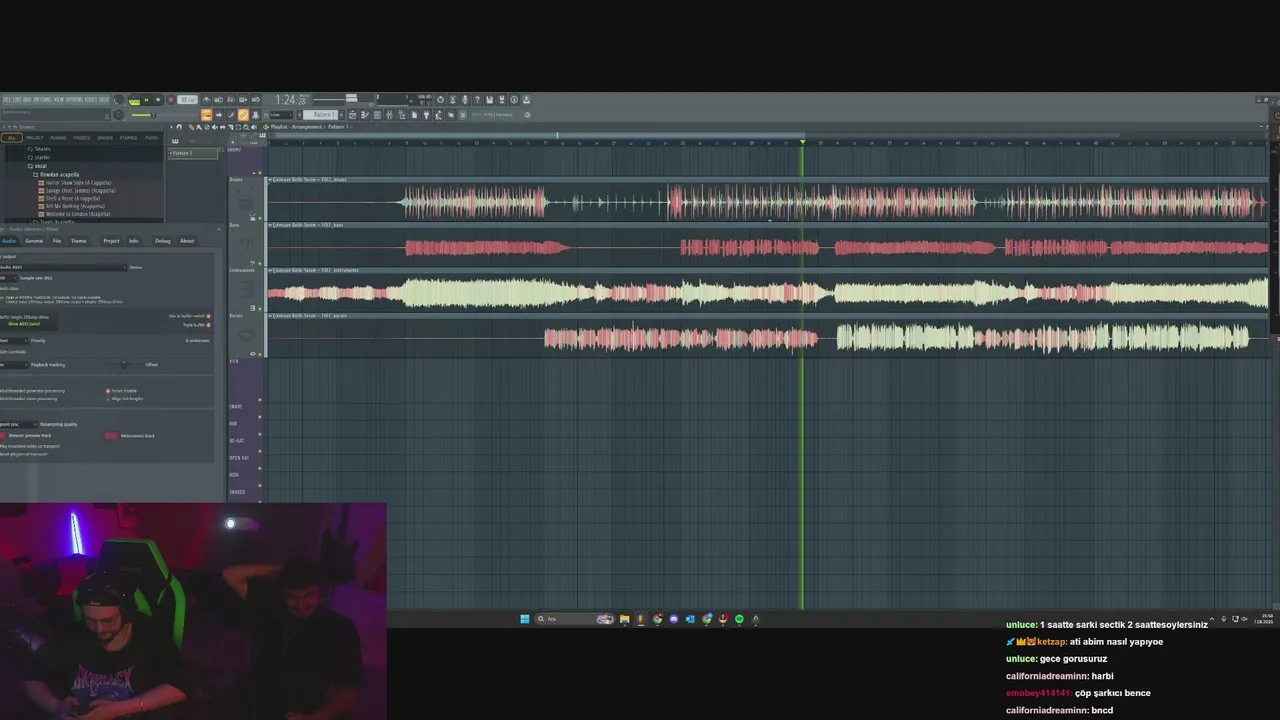Open Spotify from the taskbar
Image resolution: width=1280 pixels, height=720 pixels.
pyautogui.click(x=739, y=619)
